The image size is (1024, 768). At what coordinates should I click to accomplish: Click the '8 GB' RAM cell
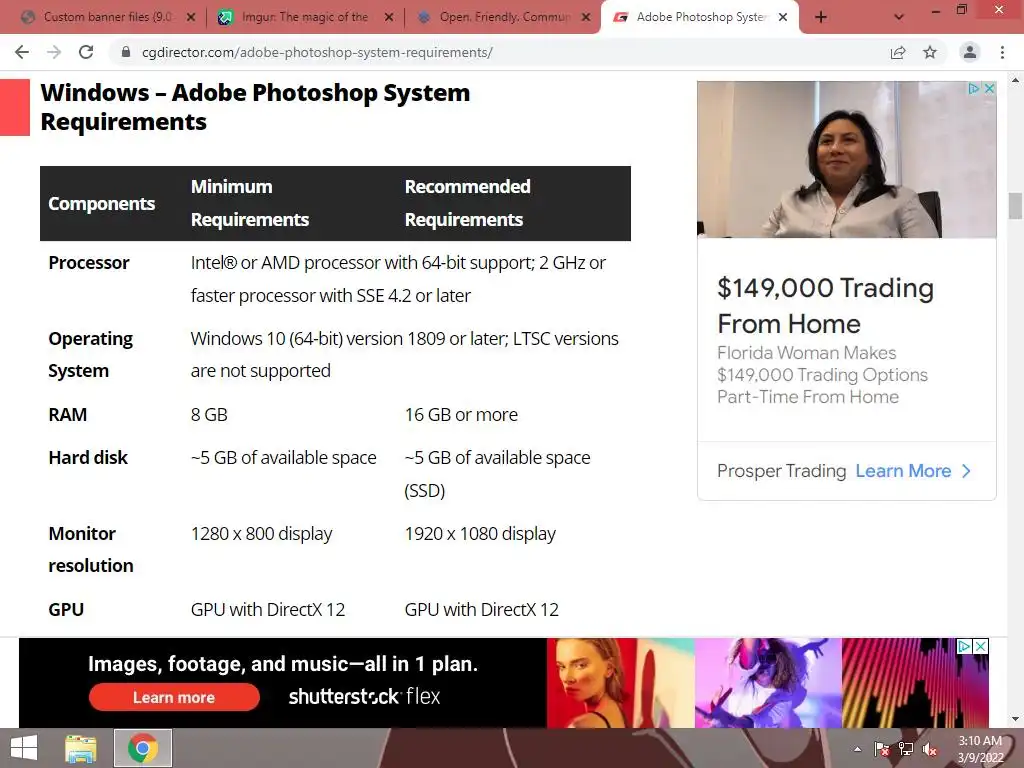(x=209, y=415)
